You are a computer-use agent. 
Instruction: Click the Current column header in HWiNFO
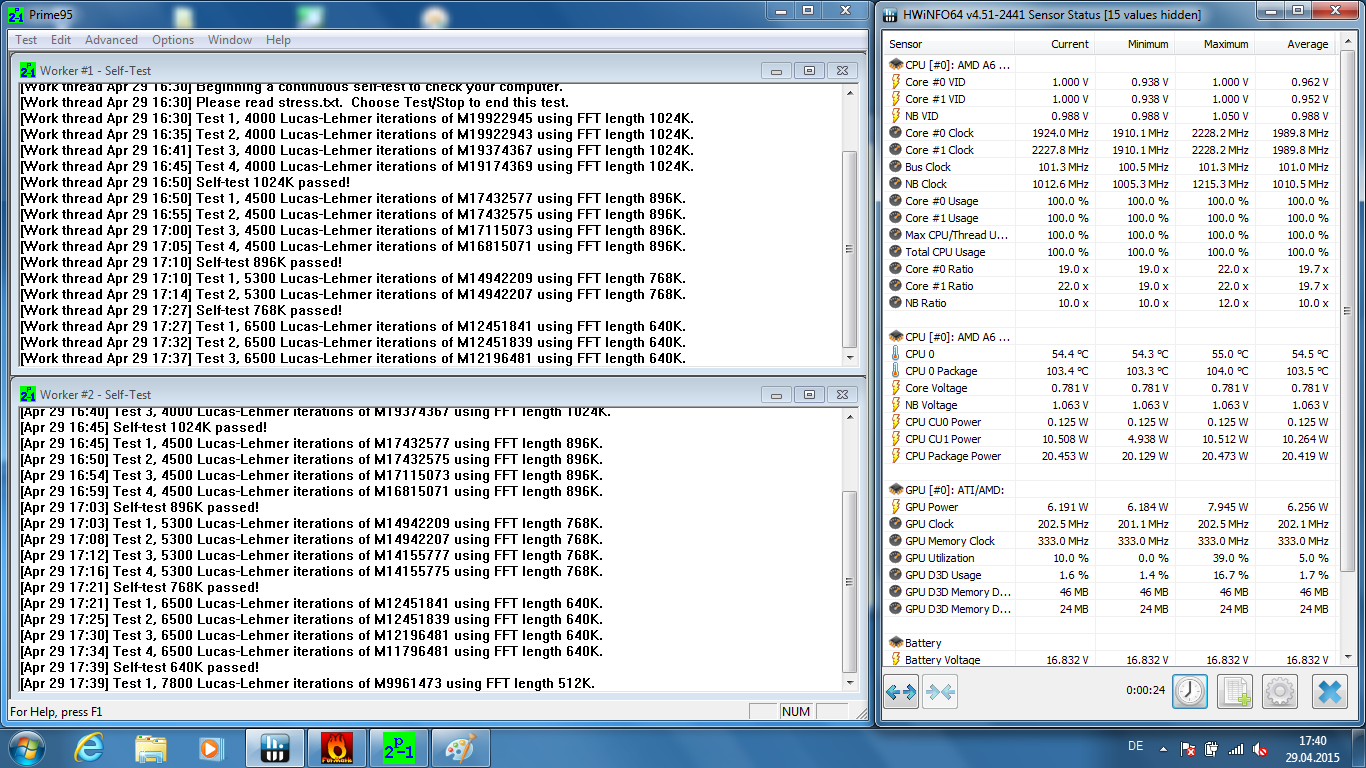pyautogui.click(x=1054, y=44)
